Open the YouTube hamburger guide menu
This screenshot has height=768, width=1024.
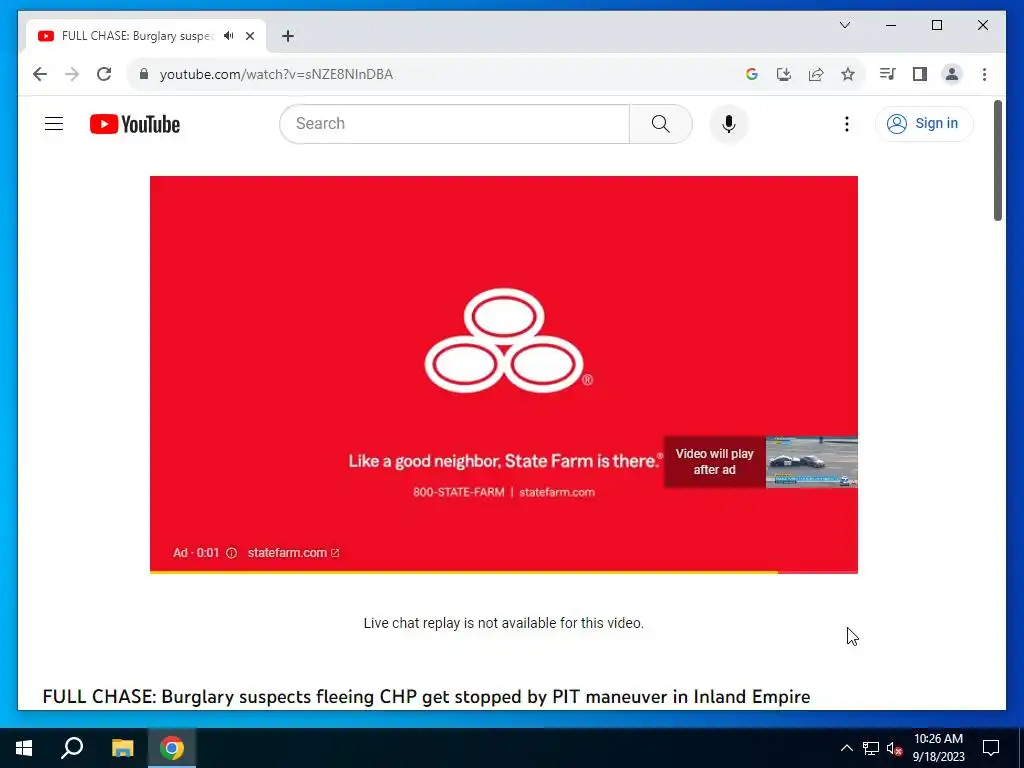tap(54, 123)
